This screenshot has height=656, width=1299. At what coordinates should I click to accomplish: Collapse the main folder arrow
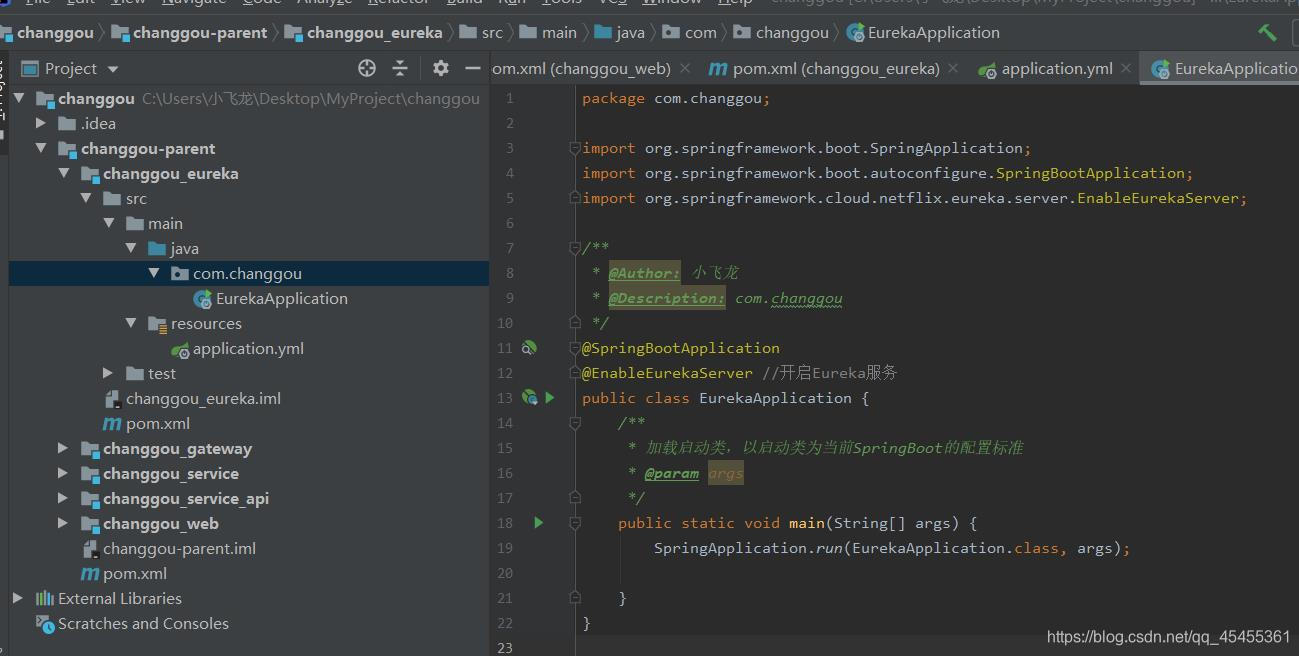click(x=108, y=223)
